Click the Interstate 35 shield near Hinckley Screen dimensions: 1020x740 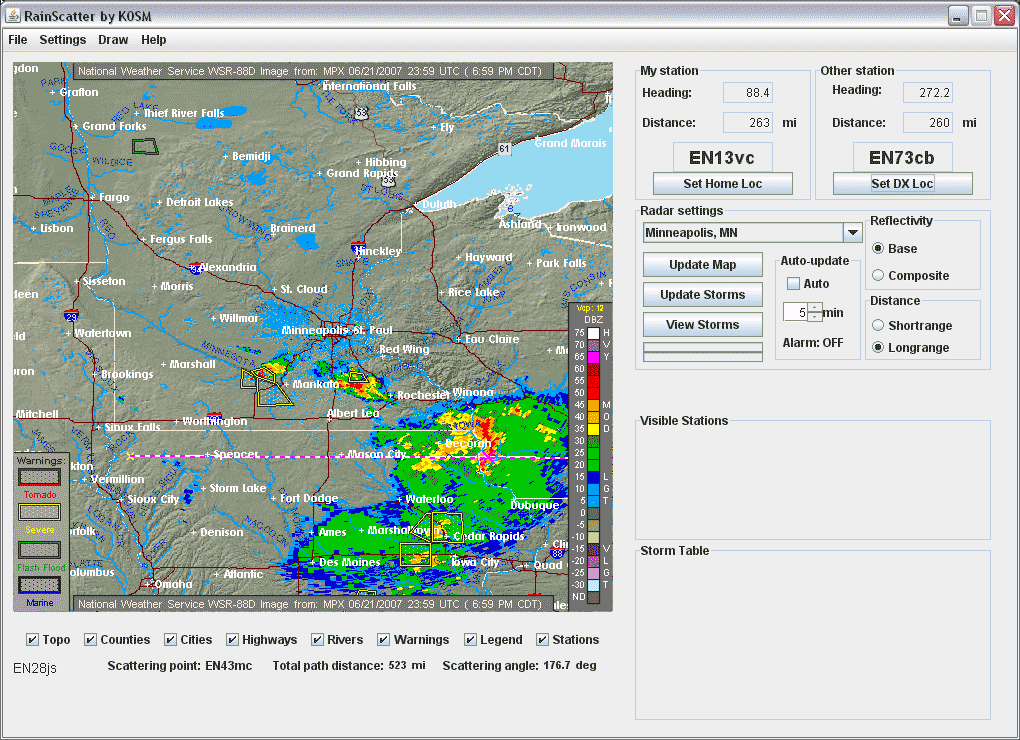point(358,246)
